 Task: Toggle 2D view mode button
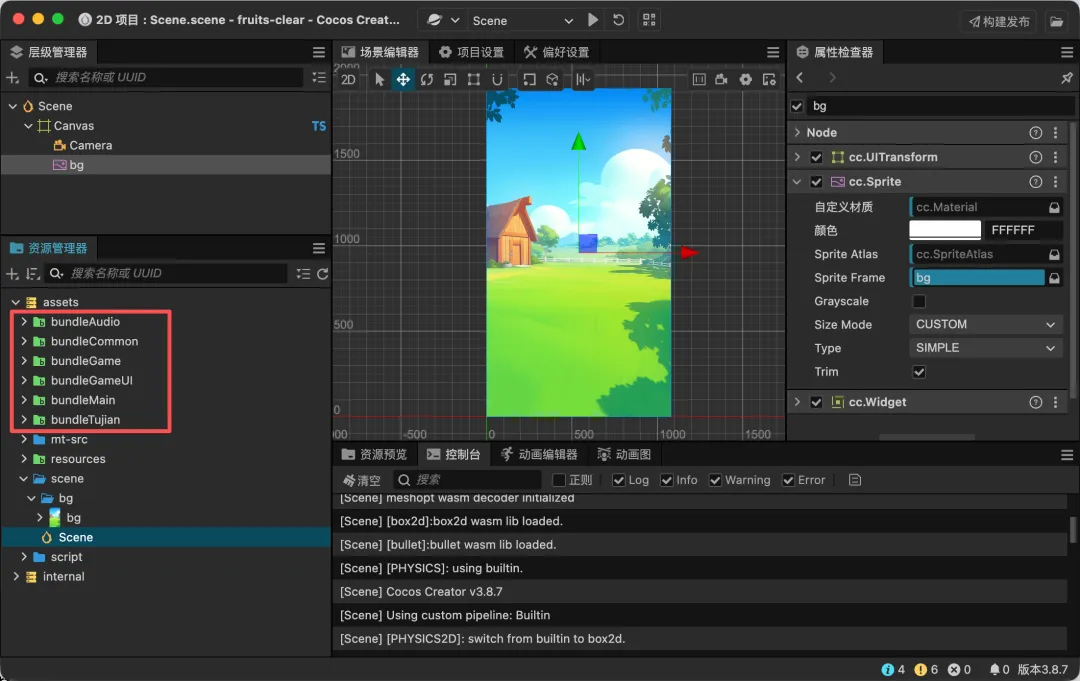348,80
